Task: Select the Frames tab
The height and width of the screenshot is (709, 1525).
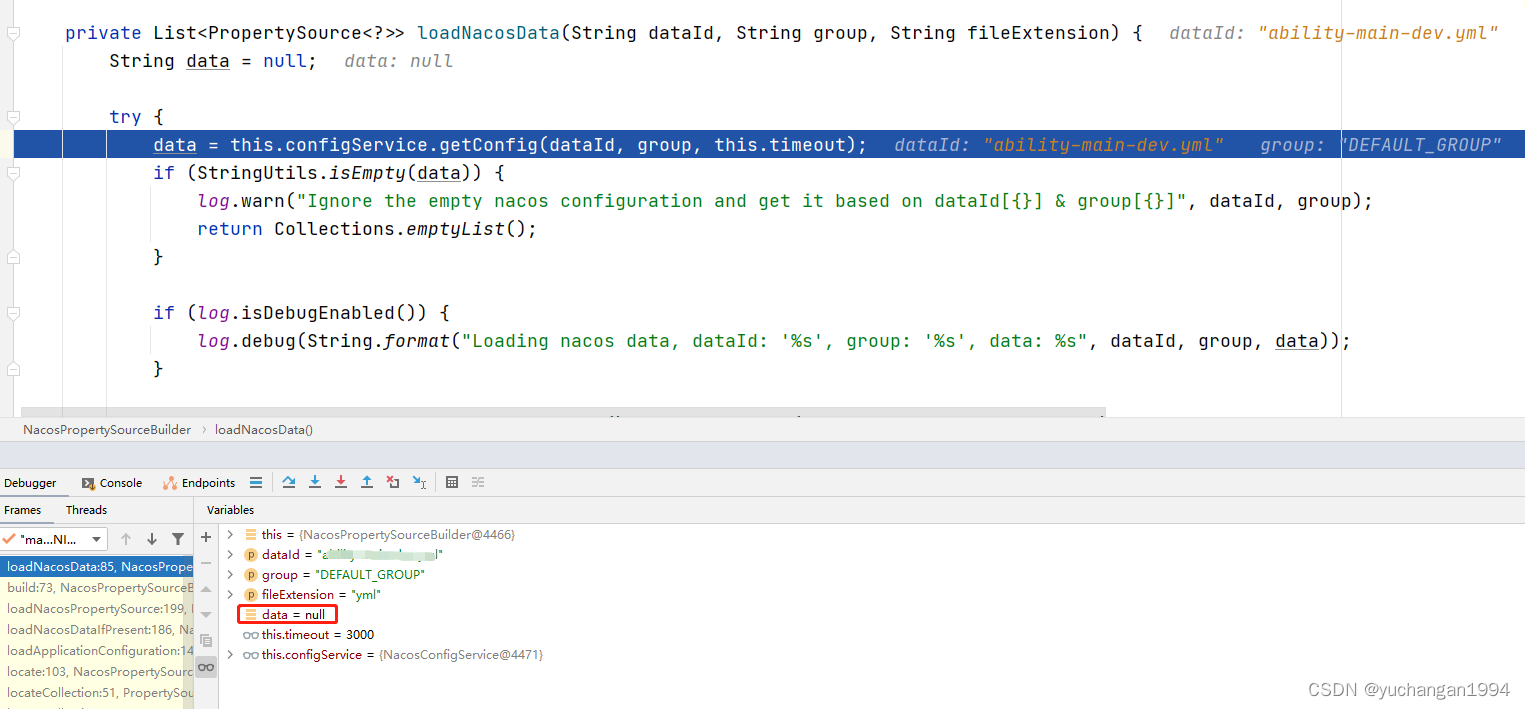Action: point(23,510)
